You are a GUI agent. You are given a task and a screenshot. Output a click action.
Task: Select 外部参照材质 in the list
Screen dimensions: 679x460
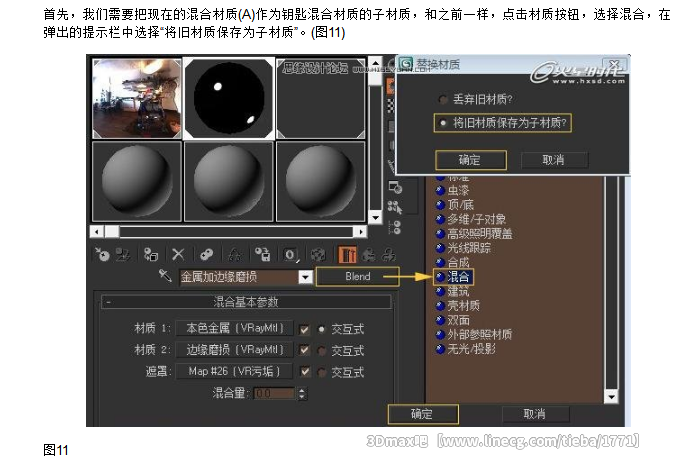474,334
